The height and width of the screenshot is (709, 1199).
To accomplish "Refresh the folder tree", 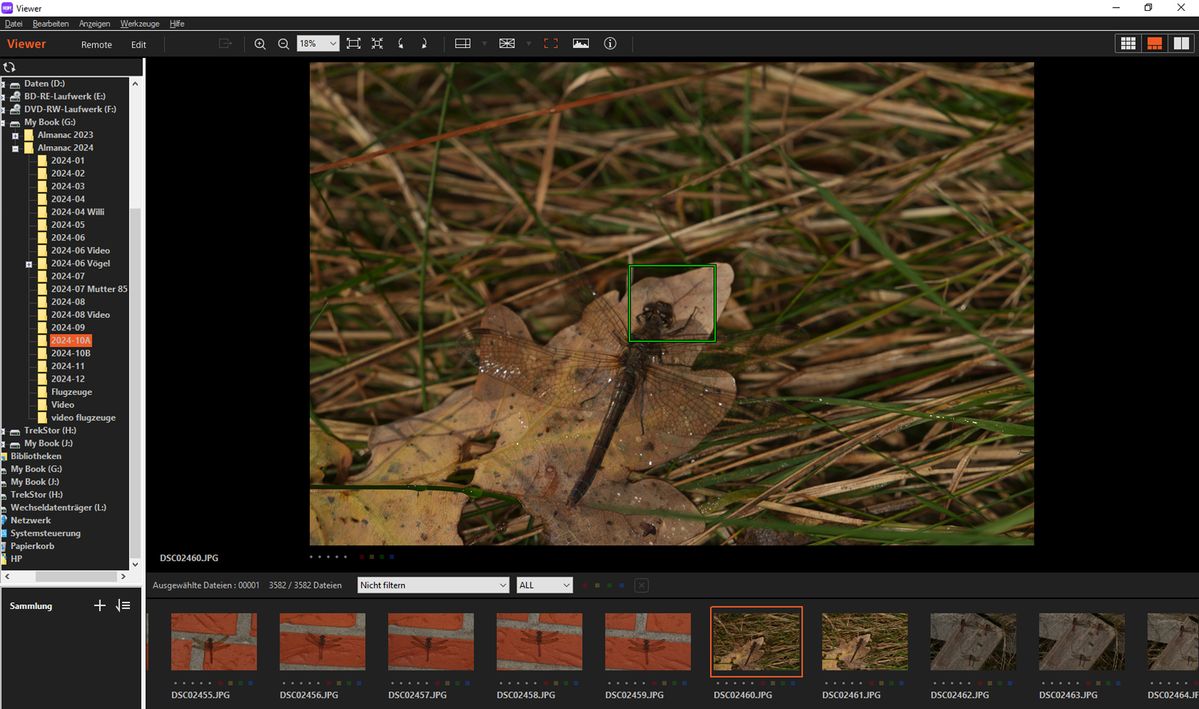I will (x=10, y=67).
